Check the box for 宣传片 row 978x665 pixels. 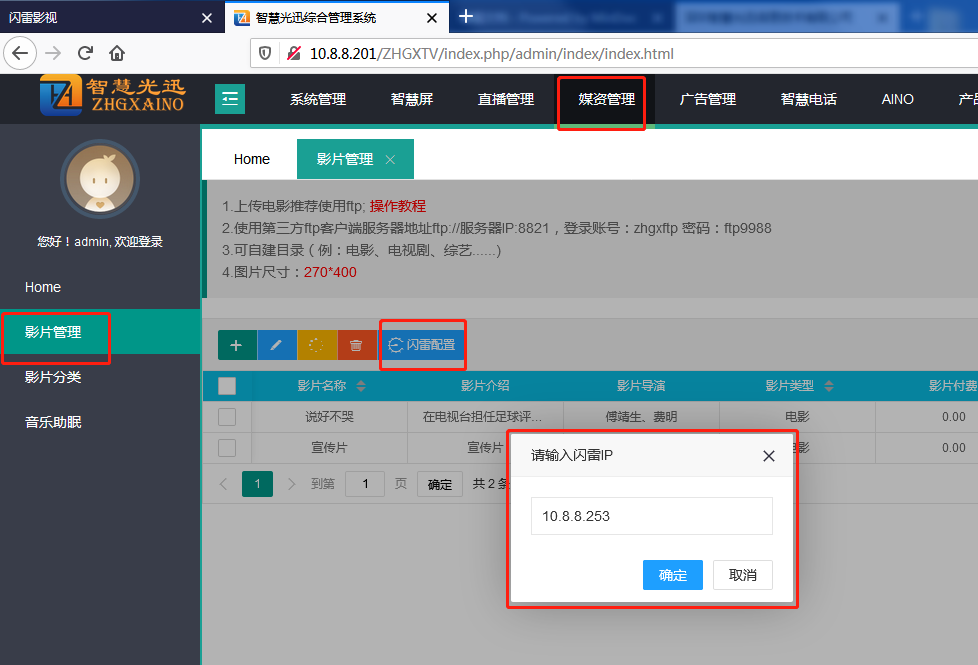[x=227, y=447]
